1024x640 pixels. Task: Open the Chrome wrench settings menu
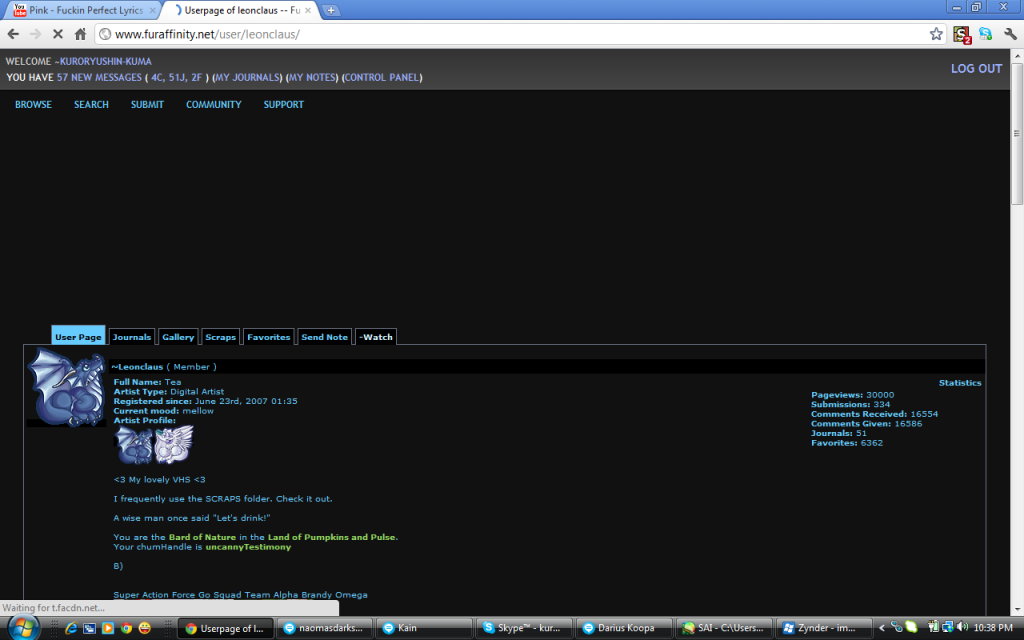(x=1010, y=34)
